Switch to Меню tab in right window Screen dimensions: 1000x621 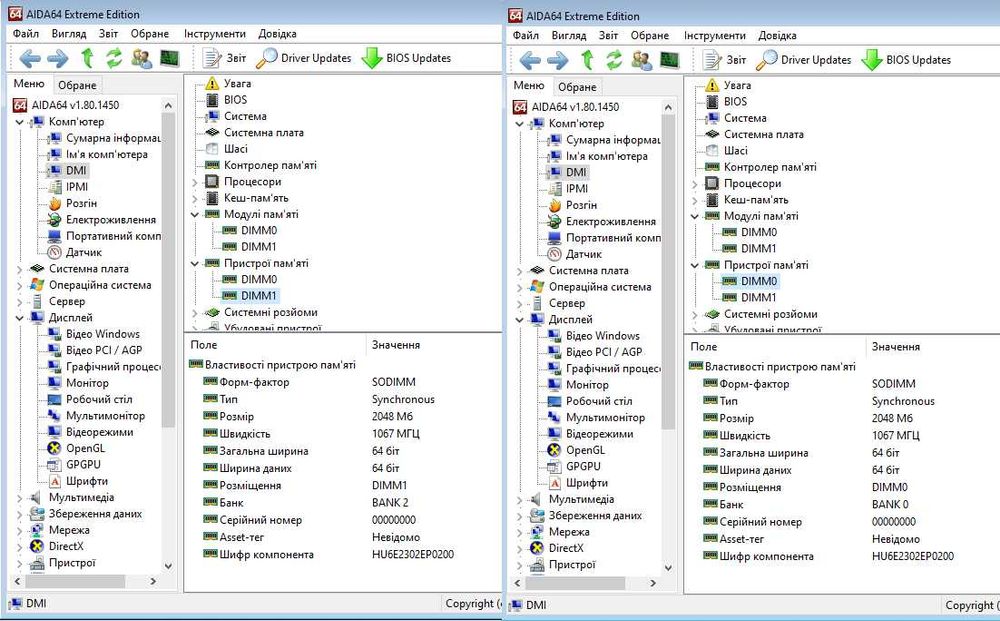[529, 85]
